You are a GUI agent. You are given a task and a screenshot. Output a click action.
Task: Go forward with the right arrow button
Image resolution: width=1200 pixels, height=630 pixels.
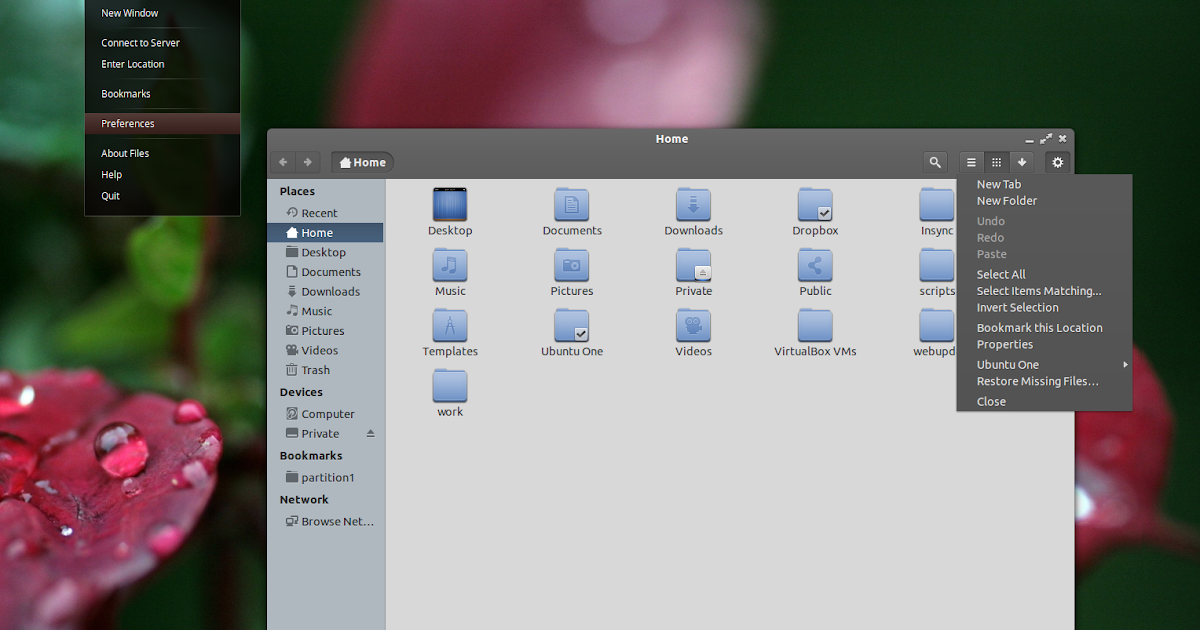[x=308, y=162]
